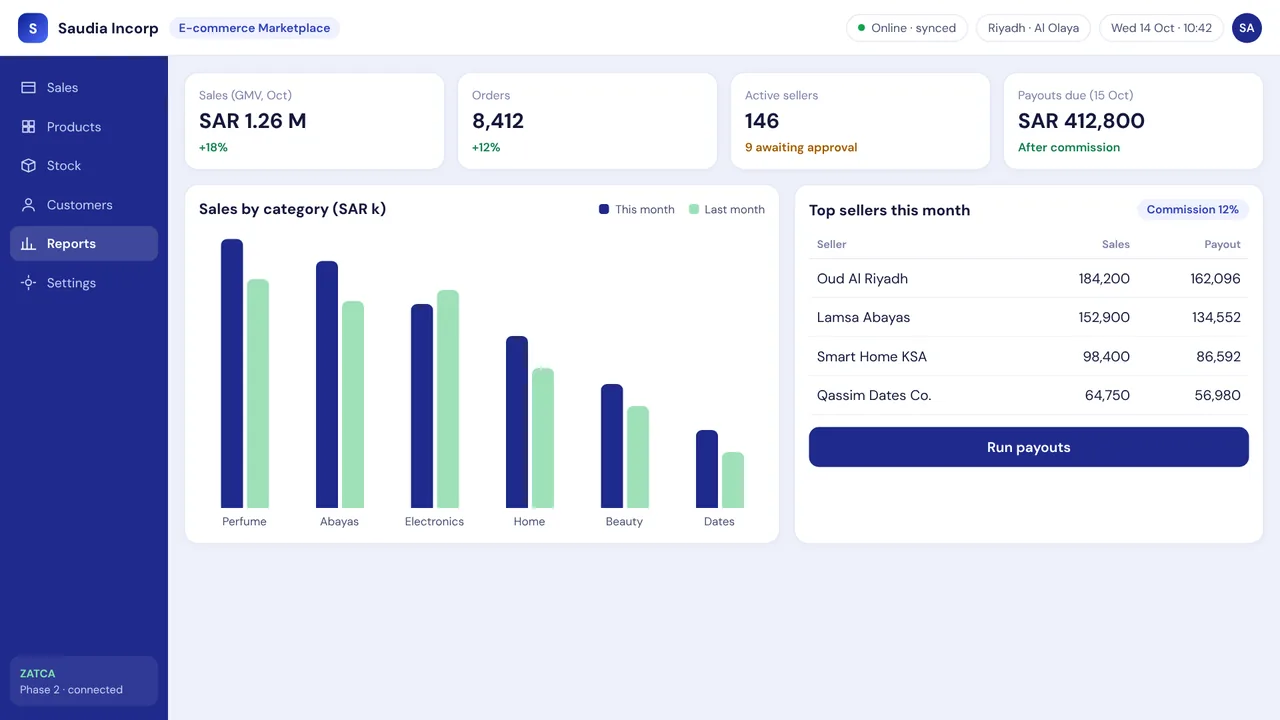Click the 134,552 payout value

click(1216, 318)
